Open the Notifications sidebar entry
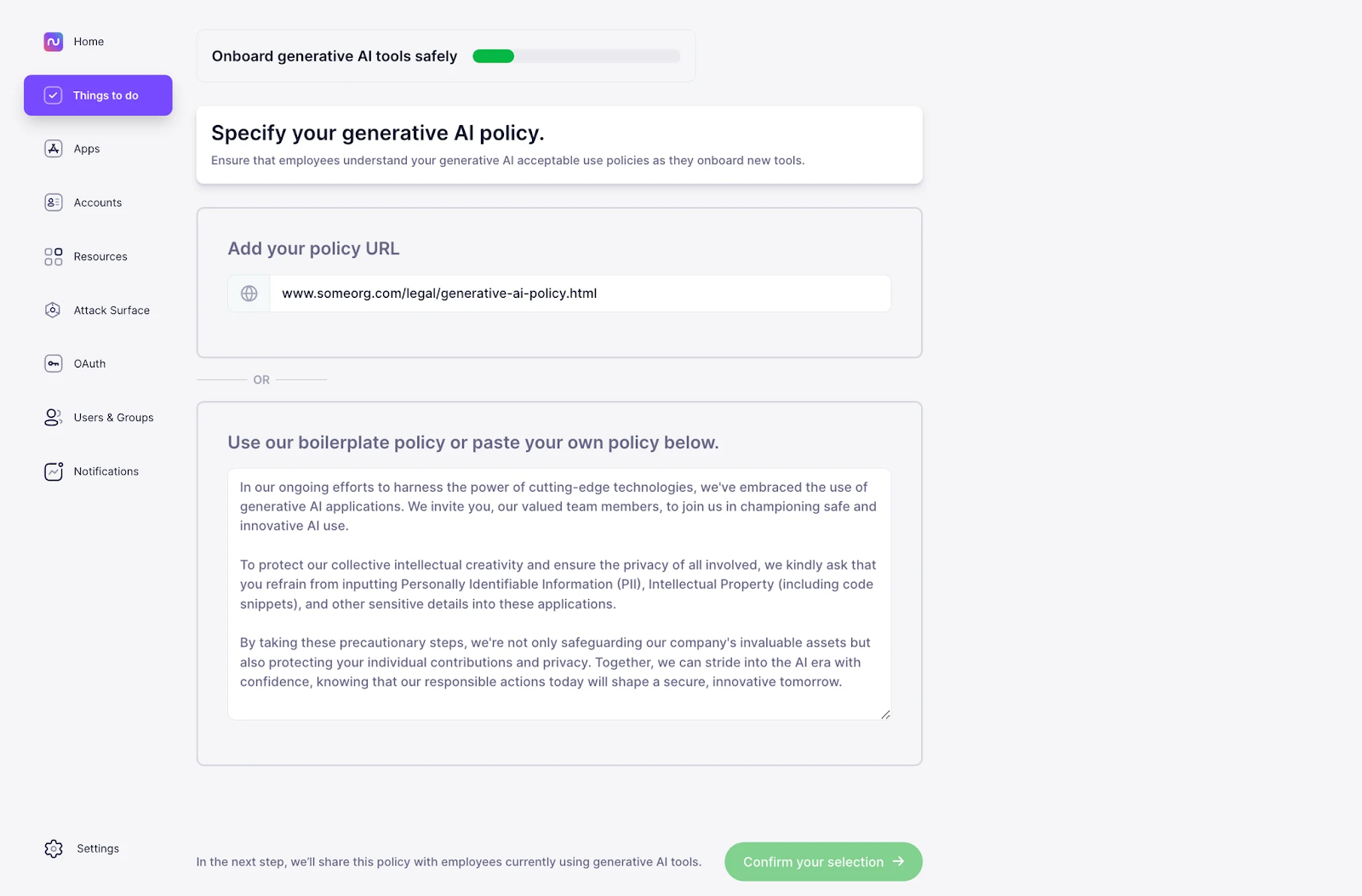This screenshot has width=1362, height=896. pyautogui.click(x=106, y=471)
